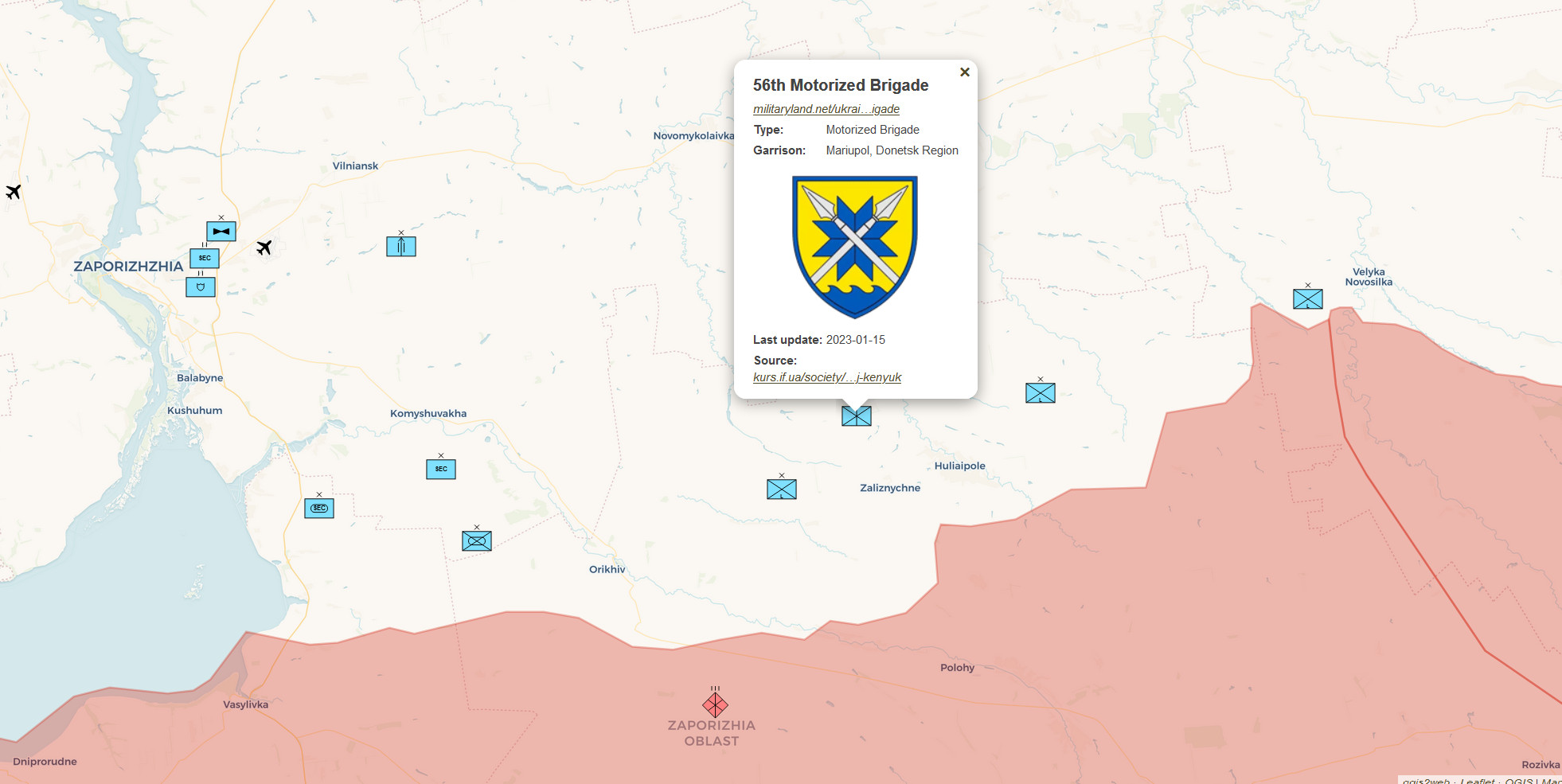The height and width of the screenshot is (784, 1562).
Task: Select the unit marker south of Vilniansk
Action: click(x=401, y=247)
